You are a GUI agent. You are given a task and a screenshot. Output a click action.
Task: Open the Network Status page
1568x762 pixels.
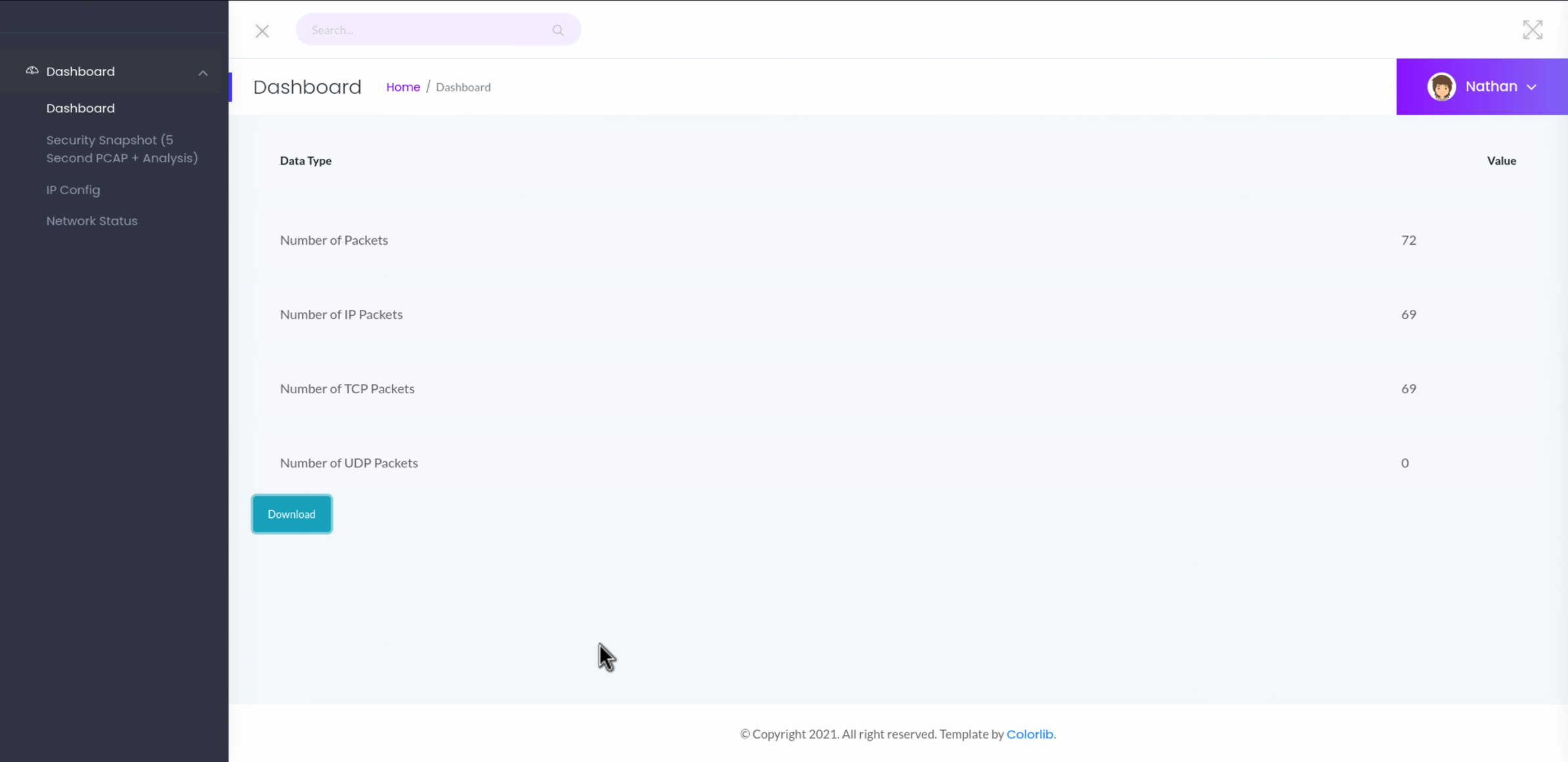pyautogui.click(x=92, y=221)
